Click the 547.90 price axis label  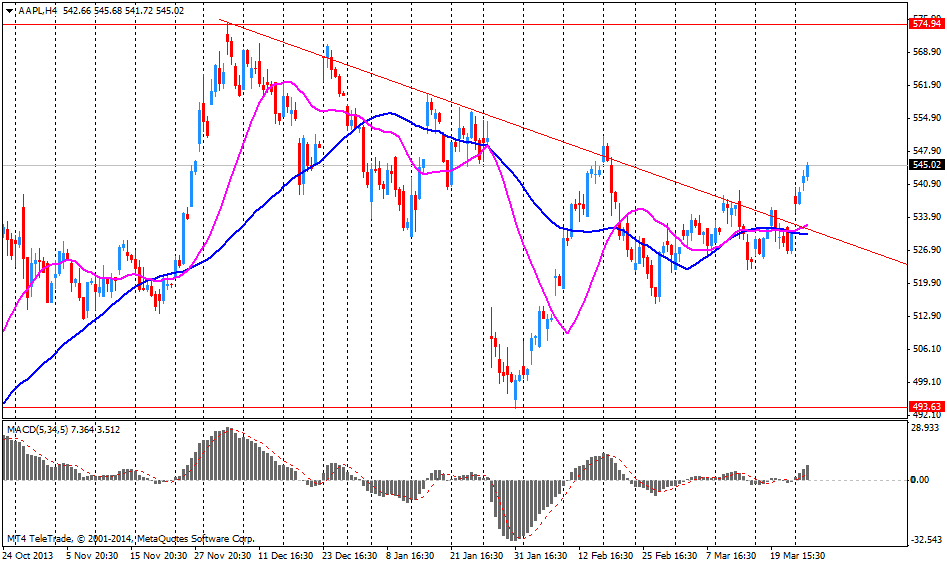pos(927,150)
